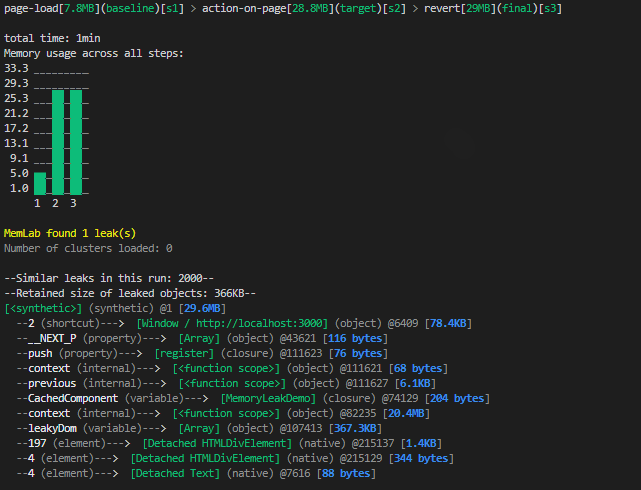Click 'Number of clusters loaded: 0' line

[x=88, y=248]
